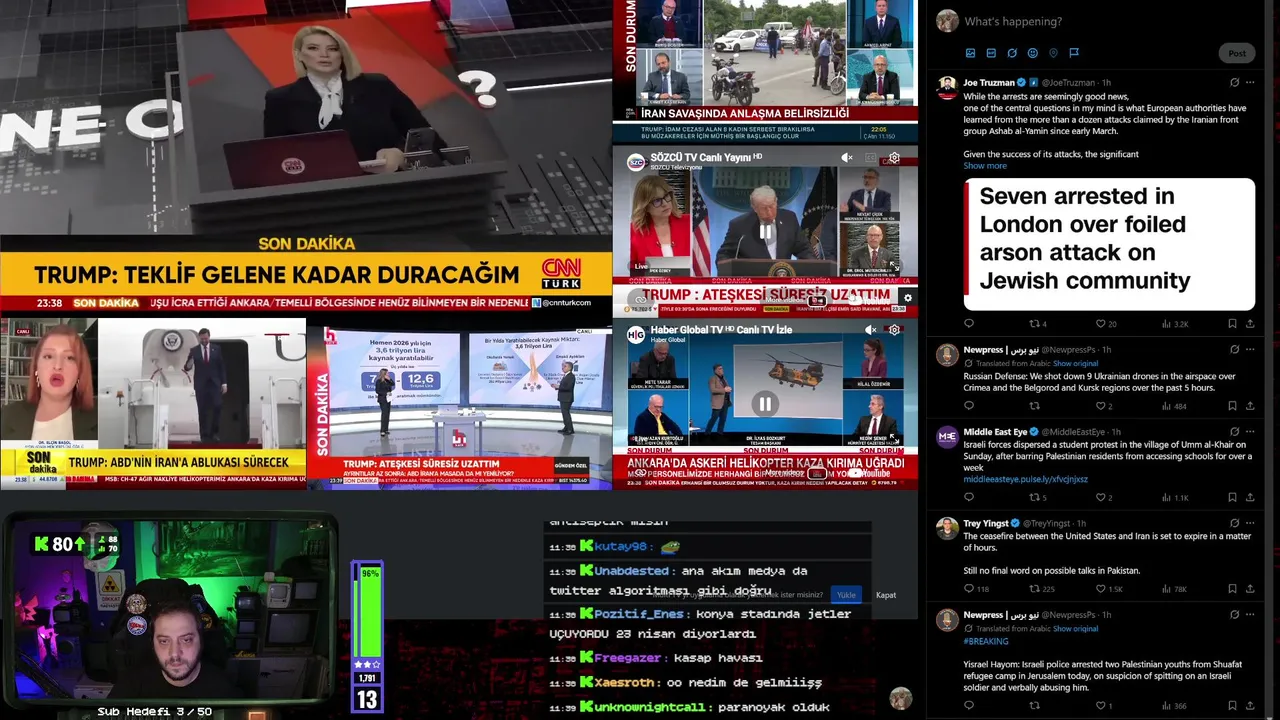Screen dimensions: 1280x720
Task: Show original Arabic of Newpress drones tweet
Action: 1075,363
